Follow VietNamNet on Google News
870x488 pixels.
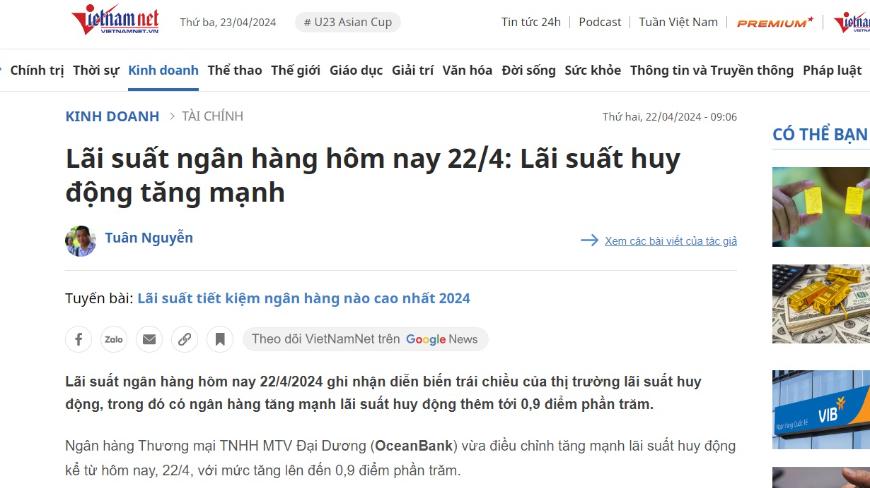365,339
